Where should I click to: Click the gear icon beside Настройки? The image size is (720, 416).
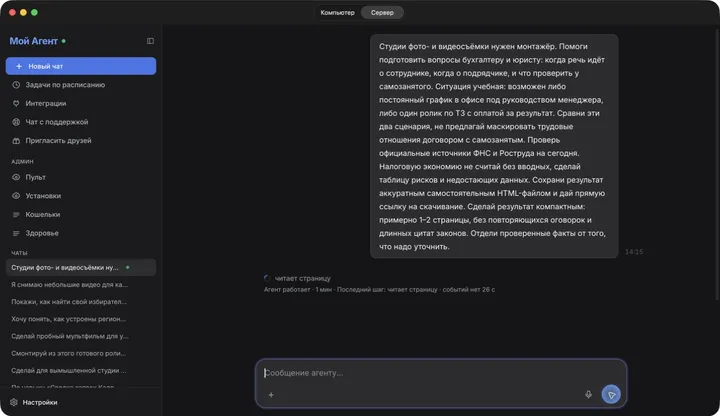click(14, 402)
